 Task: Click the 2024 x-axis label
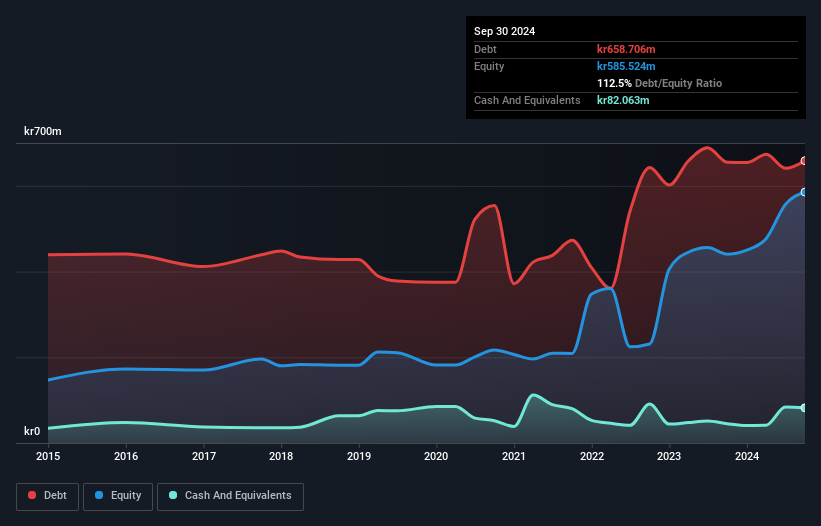(x=747, y=456)
